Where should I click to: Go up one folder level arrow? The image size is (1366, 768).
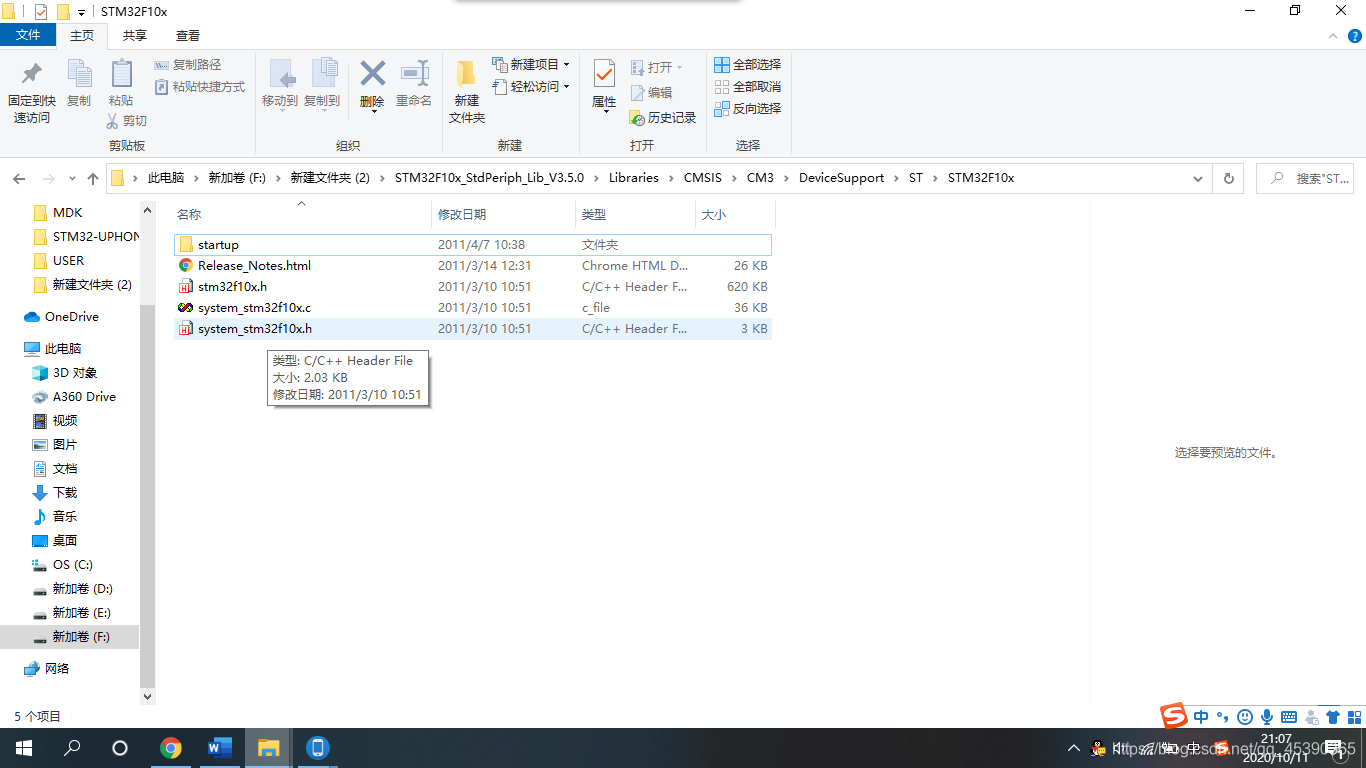93,179
